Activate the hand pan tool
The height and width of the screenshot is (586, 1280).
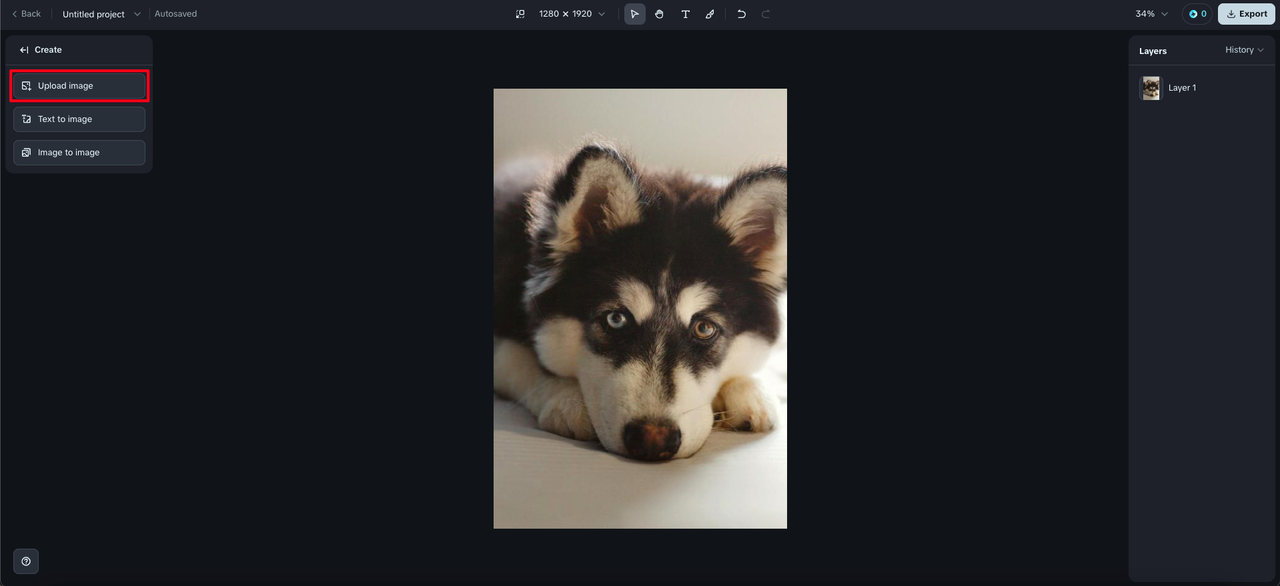click(x=660, y=14)
